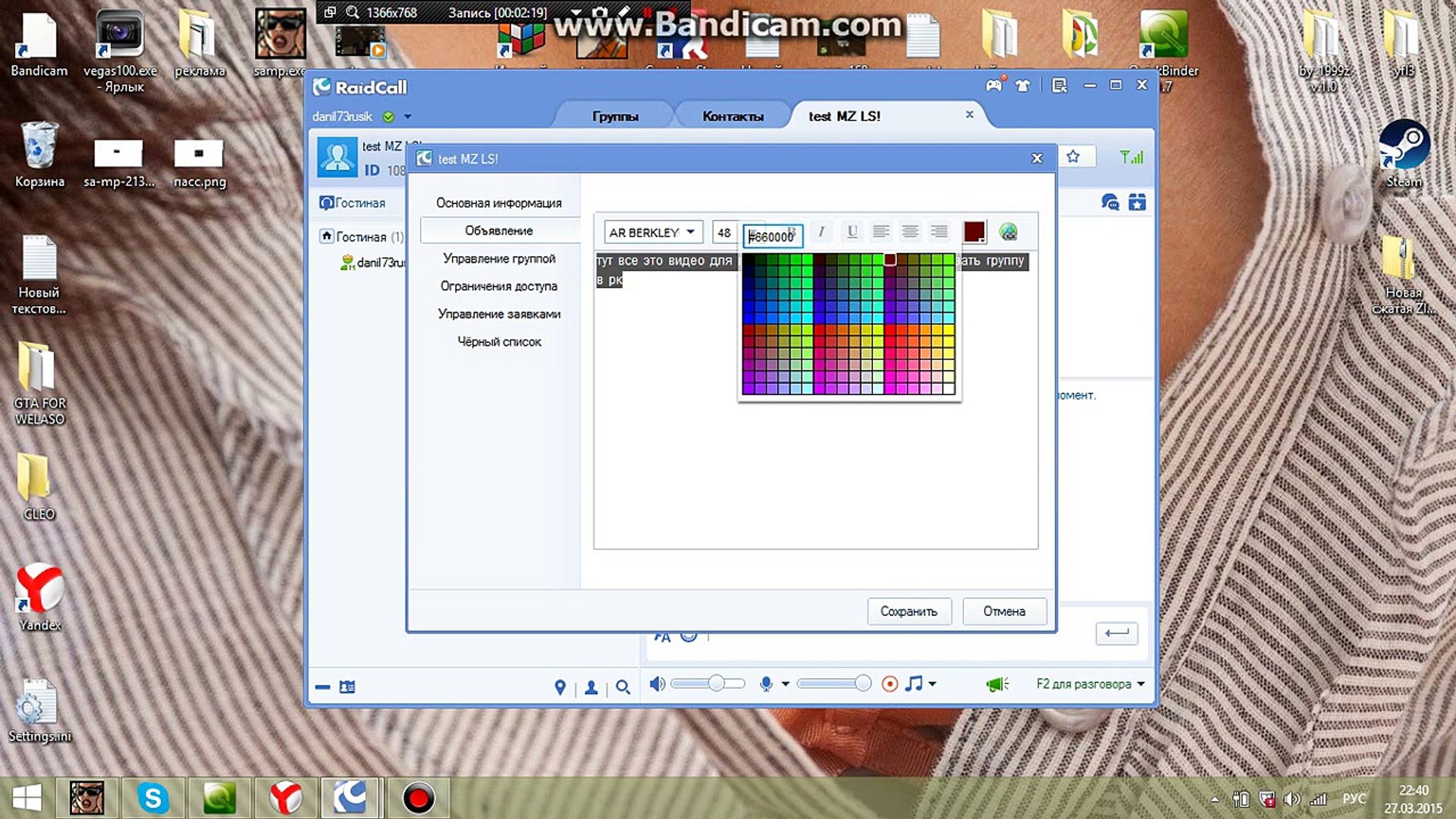
Task: Click the Отмена button
Action: [x=1004, y=611]
